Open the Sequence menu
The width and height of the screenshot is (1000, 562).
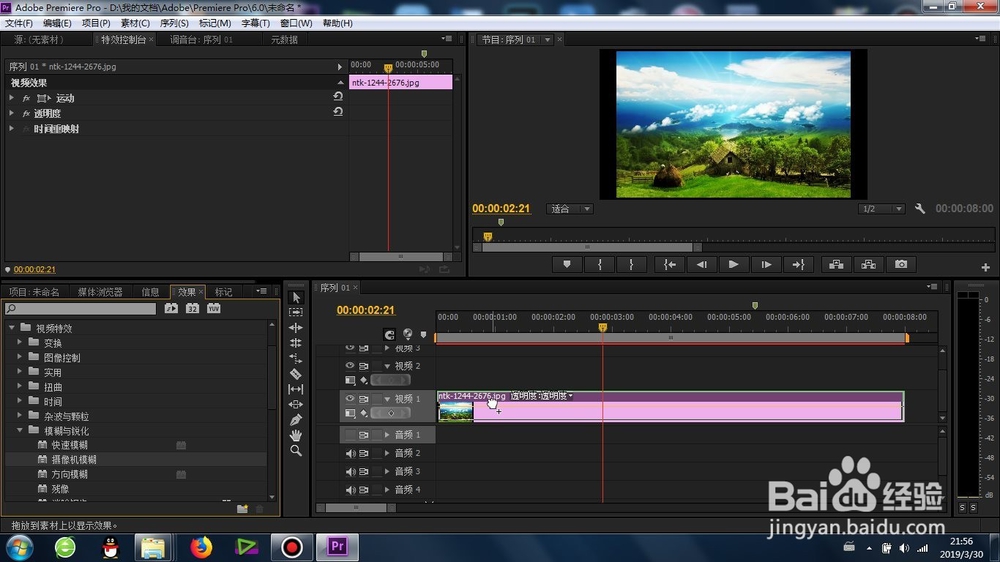pyautogui.click(x=174, y=23)
